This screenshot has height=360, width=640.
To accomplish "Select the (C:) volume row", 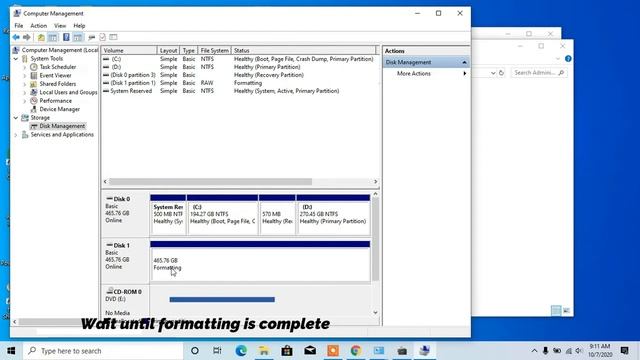I will pos(238,59).
